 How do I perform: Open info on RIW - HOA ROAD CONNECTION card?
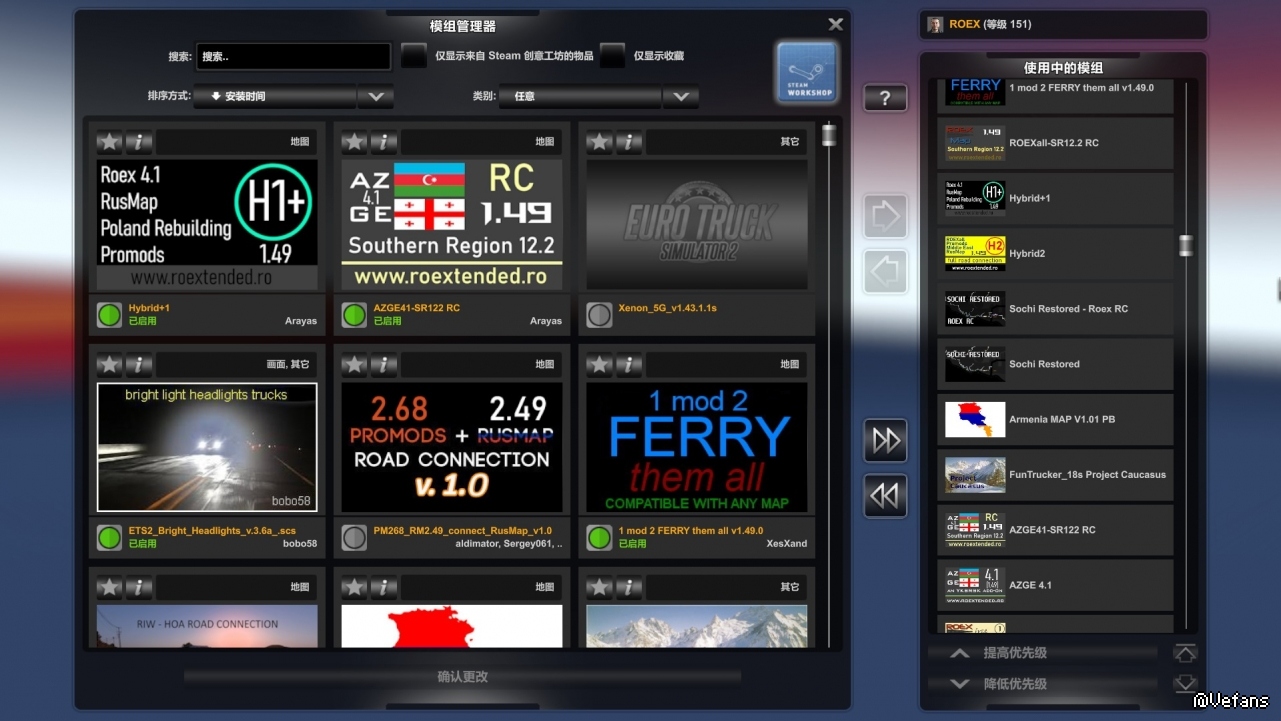tap(139, 587)
